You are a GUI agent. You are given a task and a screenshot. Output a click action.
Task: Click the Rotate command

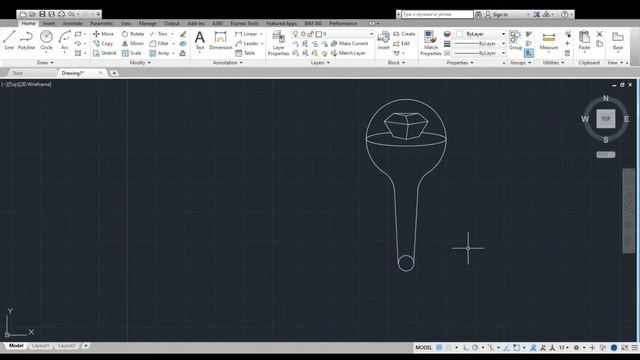click(133, 34)
